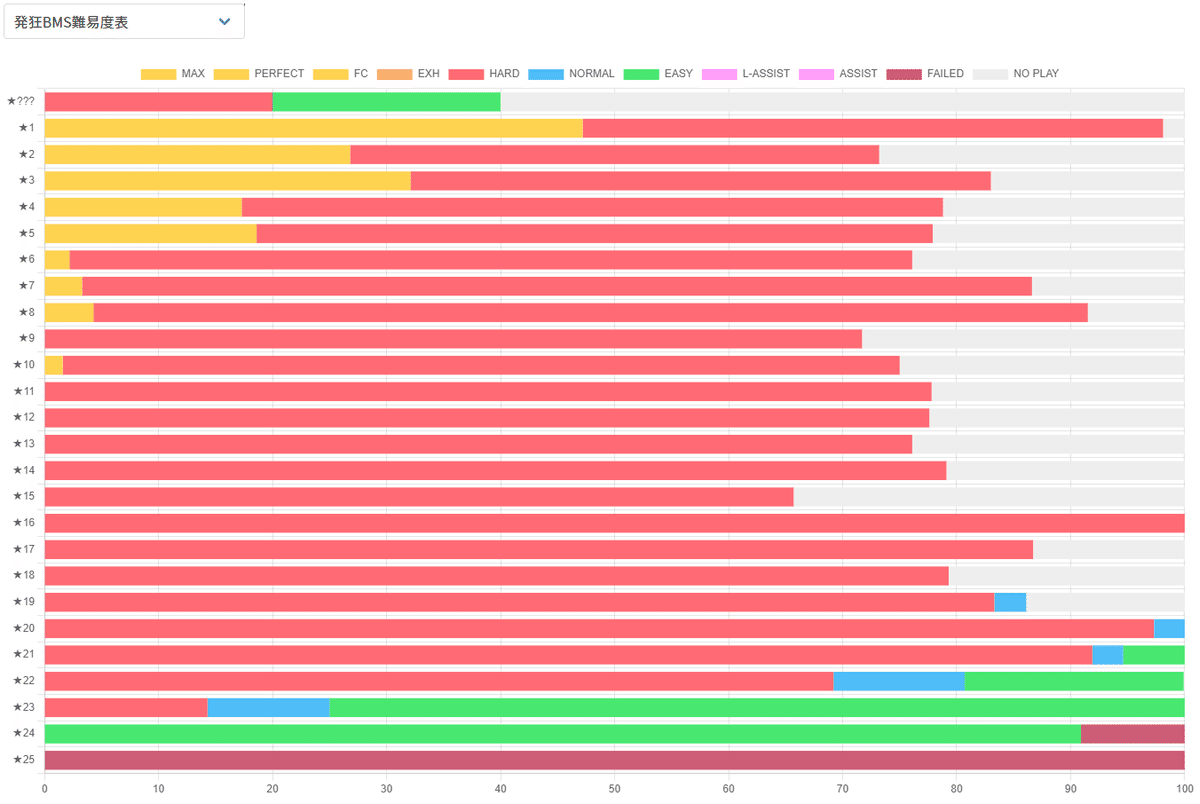
Task: Click the ★1 row yellow FC segment
Action: [x=314, y=128]
